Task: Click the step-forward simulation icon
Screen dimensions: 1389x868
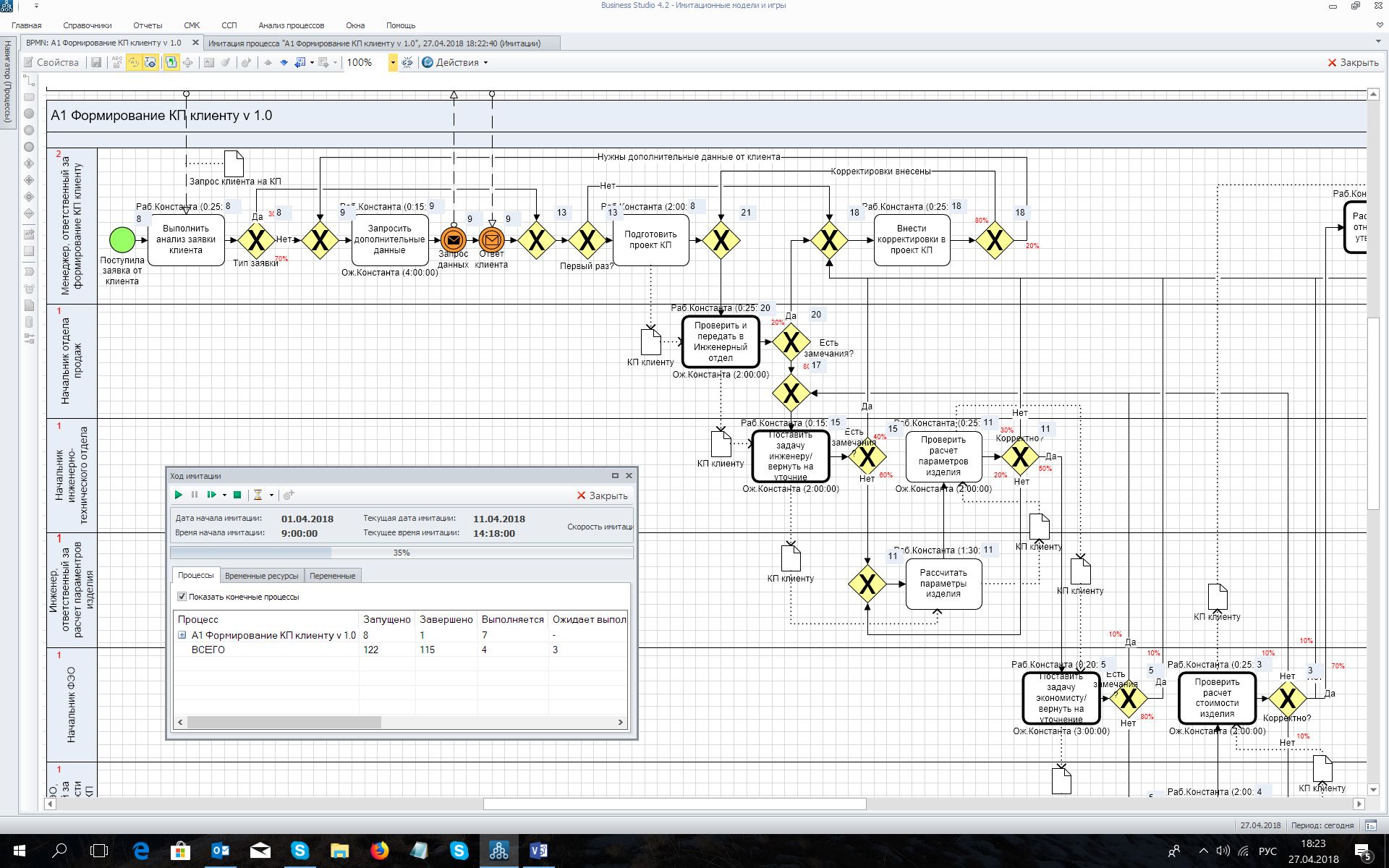Action: [x=211, y=495]
